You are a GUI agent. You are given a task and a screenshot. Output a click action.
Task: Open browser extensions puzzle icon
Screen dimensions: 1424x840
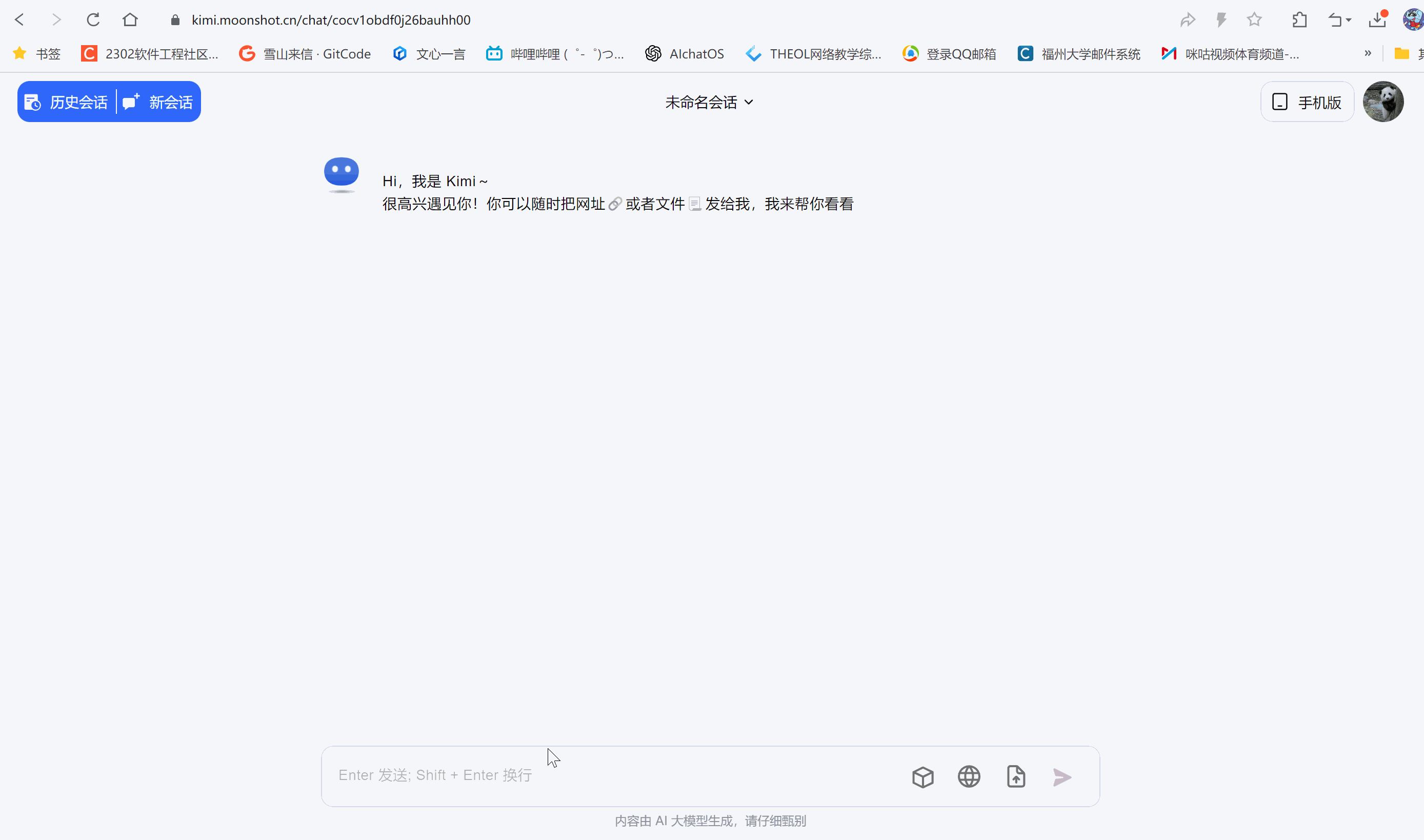click(1299, 20)
